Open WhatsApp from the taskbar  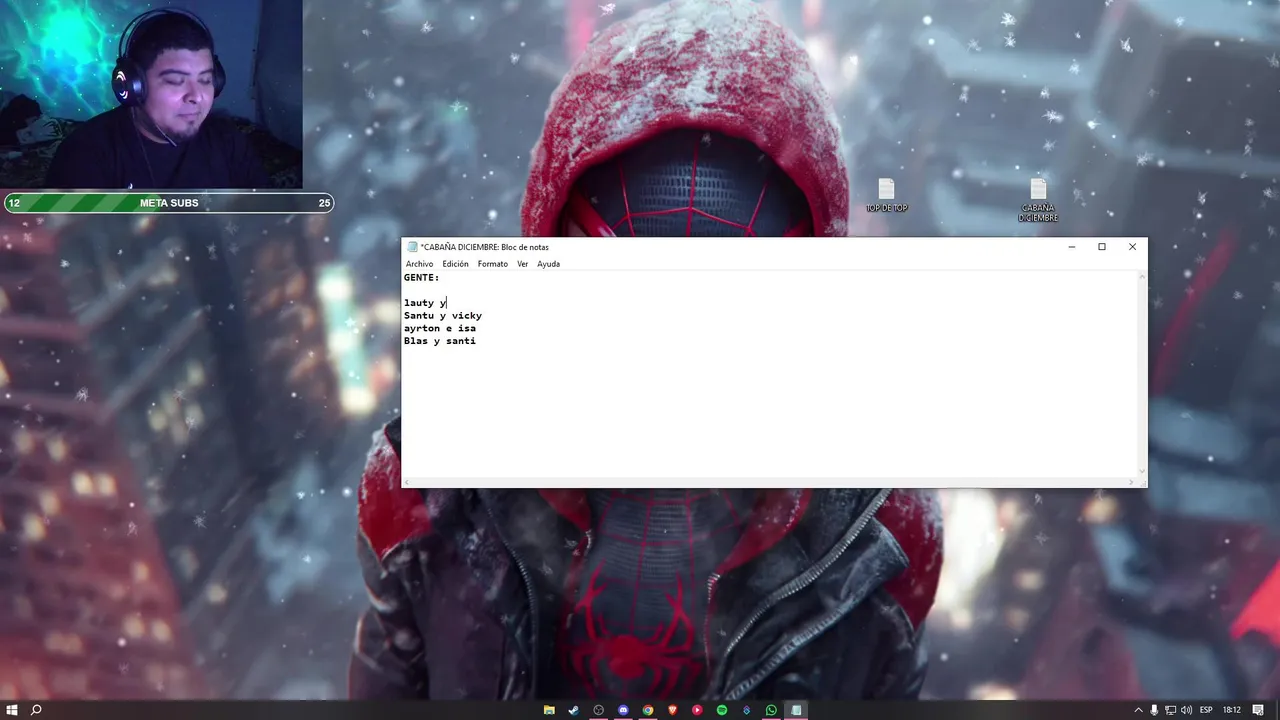(x=771, y=710)
